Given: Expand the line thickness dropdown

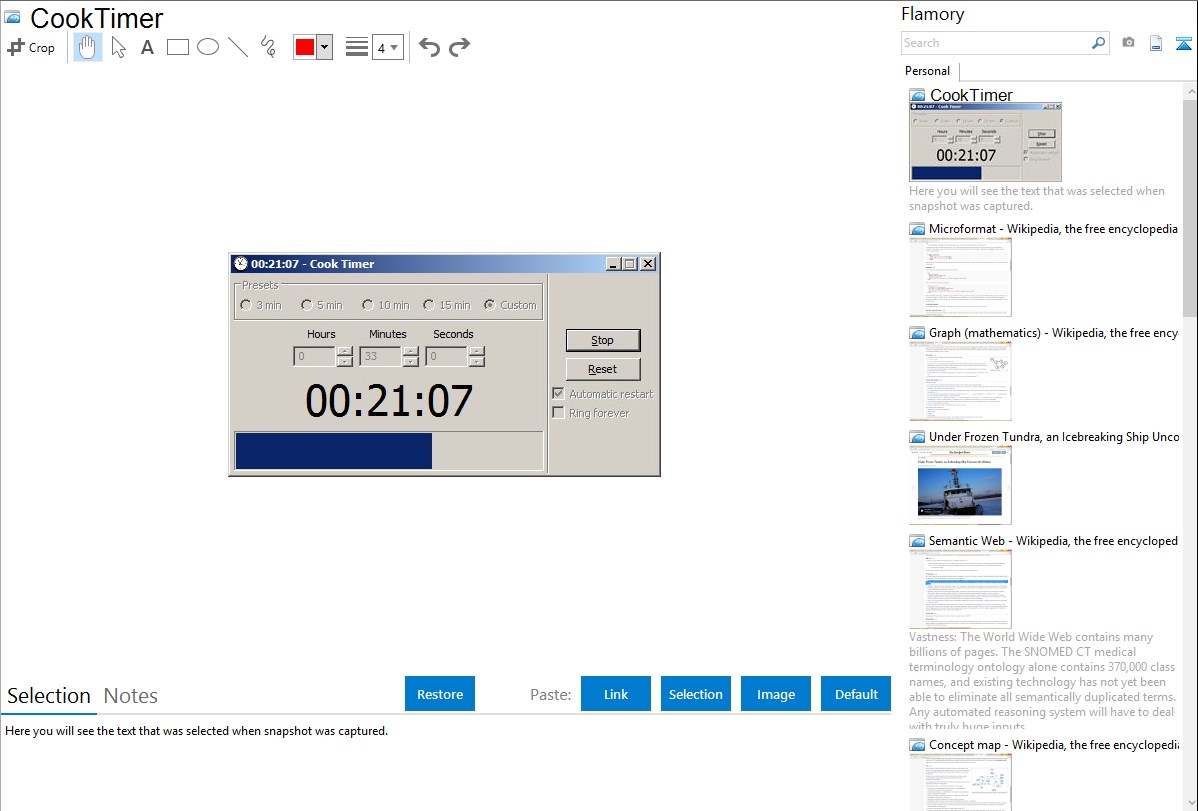Looking at the screenshot, I should 387,47.
